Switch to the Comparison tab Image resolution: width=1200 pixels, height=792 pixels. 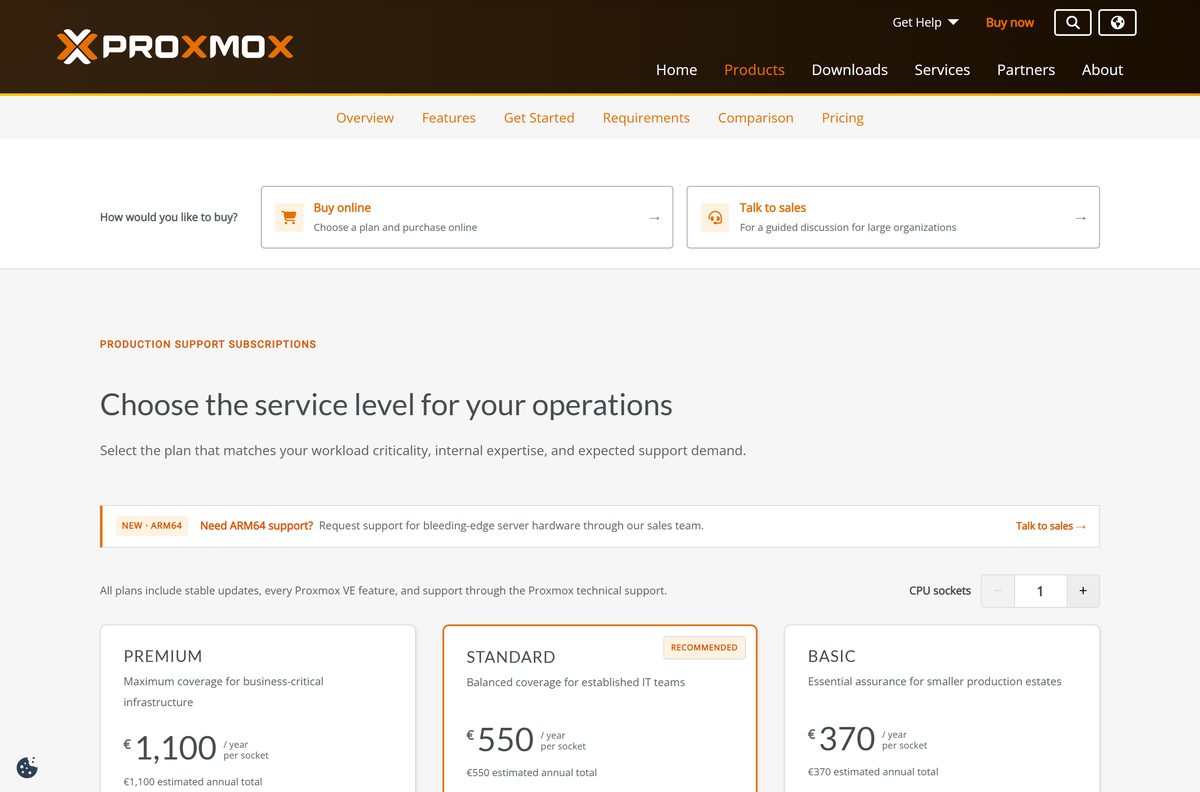point(756,118)
